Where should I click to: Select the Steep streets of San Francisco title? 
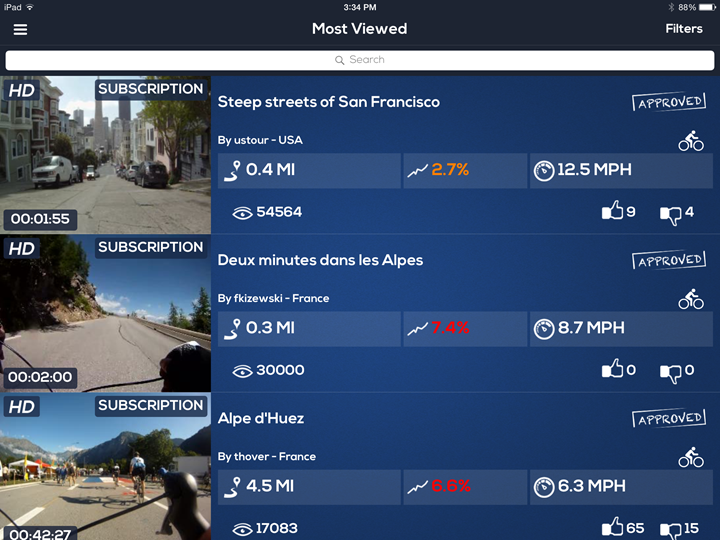[328, 102]
